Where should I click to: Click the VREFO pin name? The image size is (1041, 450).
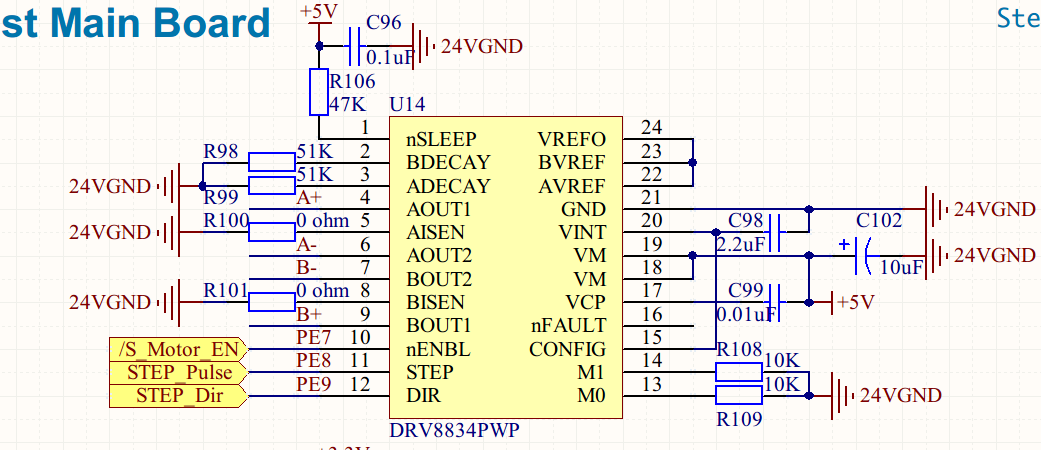(572, 139)
